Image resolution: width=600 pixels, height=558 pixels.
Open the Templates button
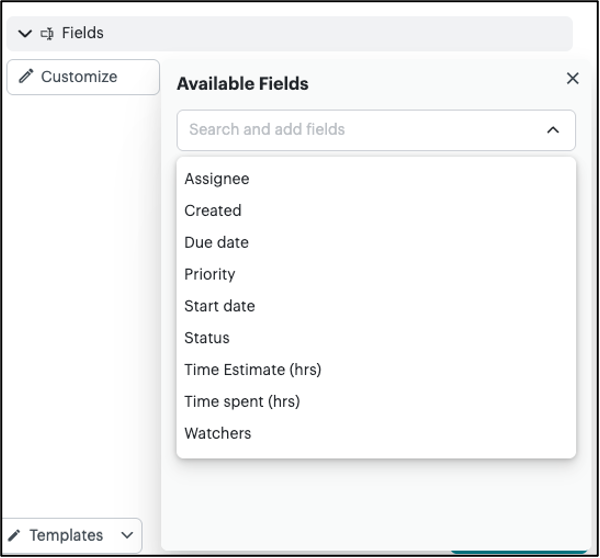(66, 536)
